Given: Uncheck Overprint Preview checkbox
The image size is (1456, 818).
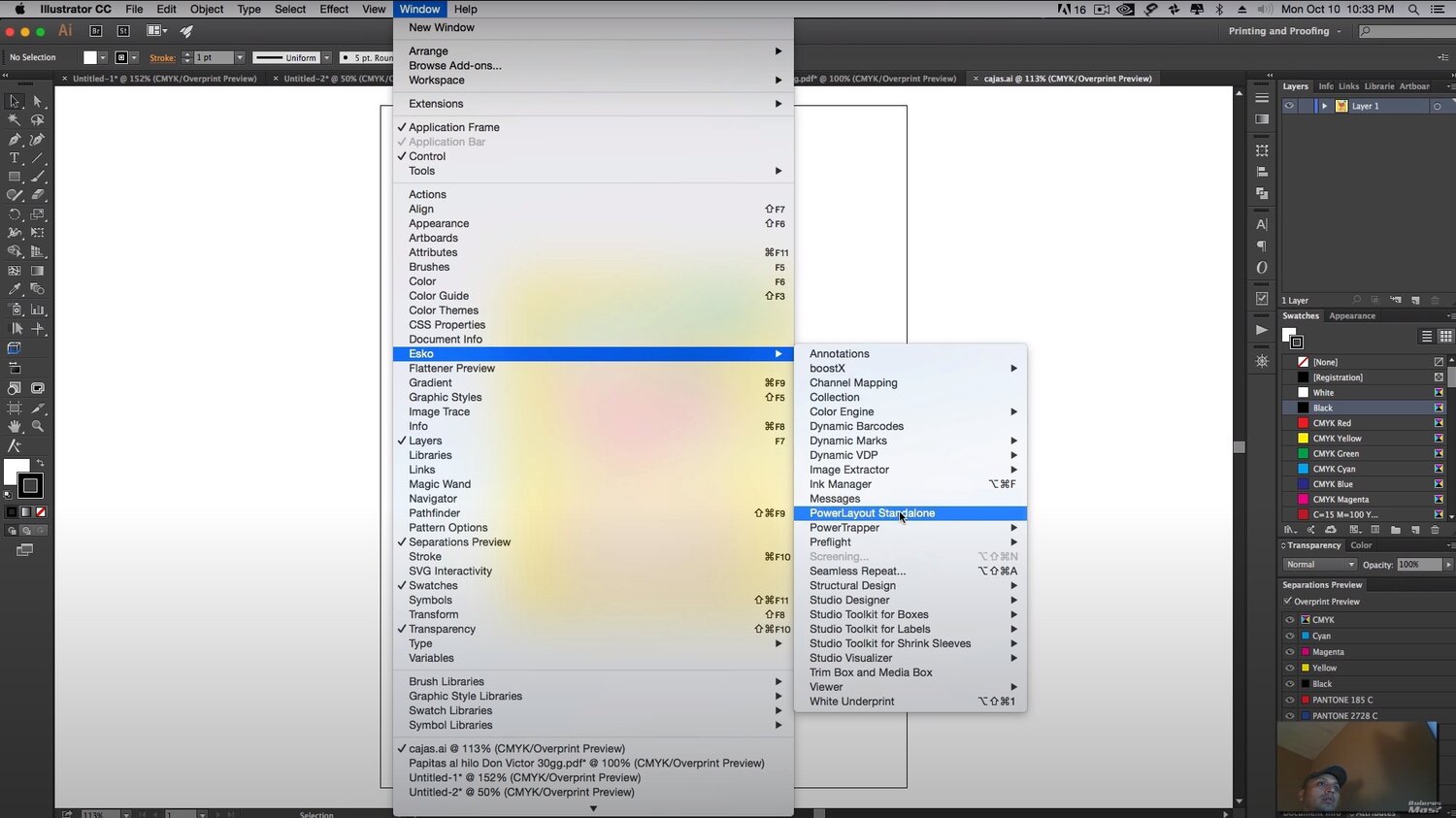Looking at the screenshot, I should point(1288,602).
